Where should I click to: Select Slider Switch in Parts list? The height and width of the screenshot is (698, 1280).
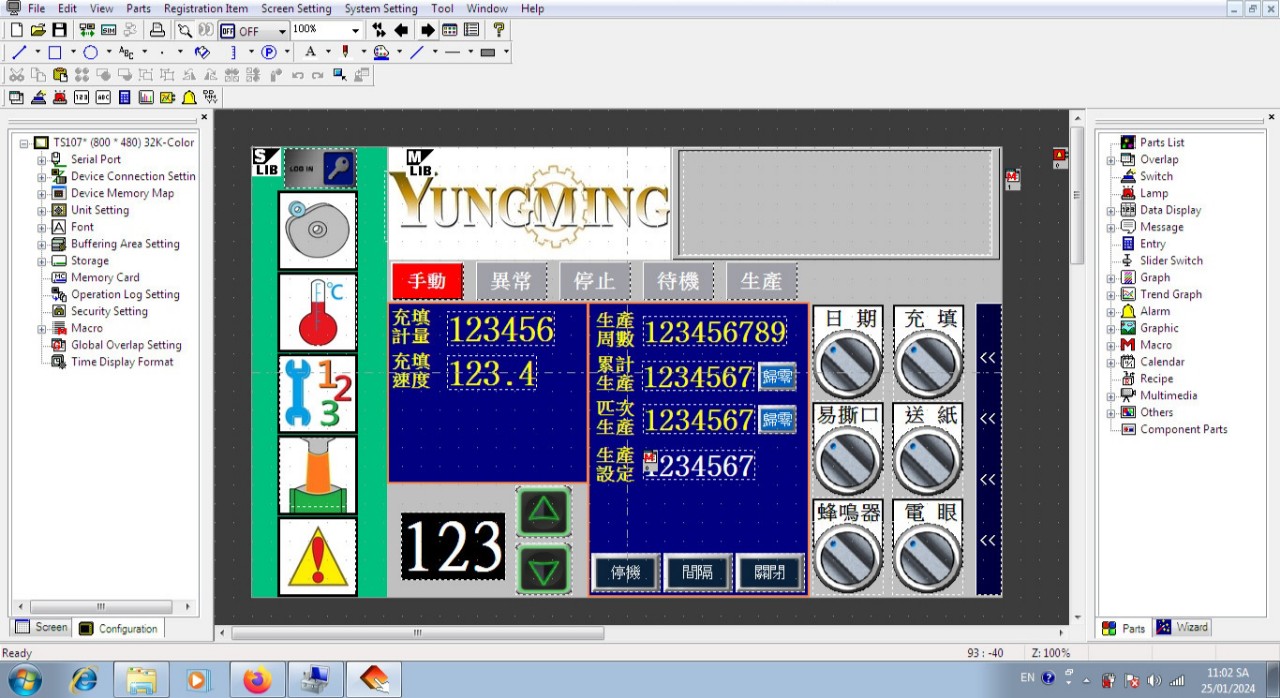1171,261
